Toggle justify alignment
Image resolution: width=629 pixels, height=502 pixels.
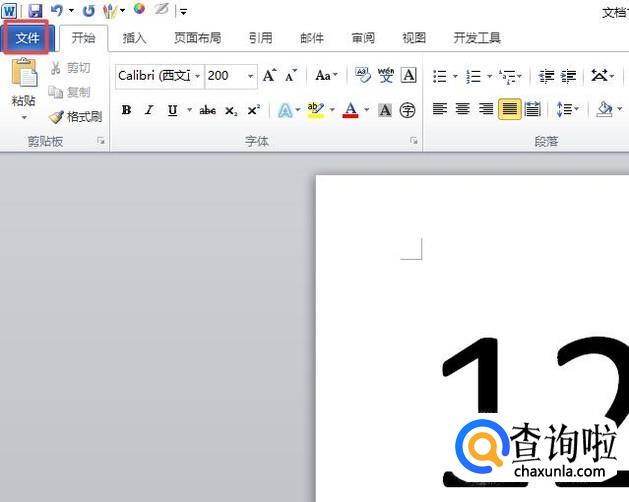coord(509,109)
